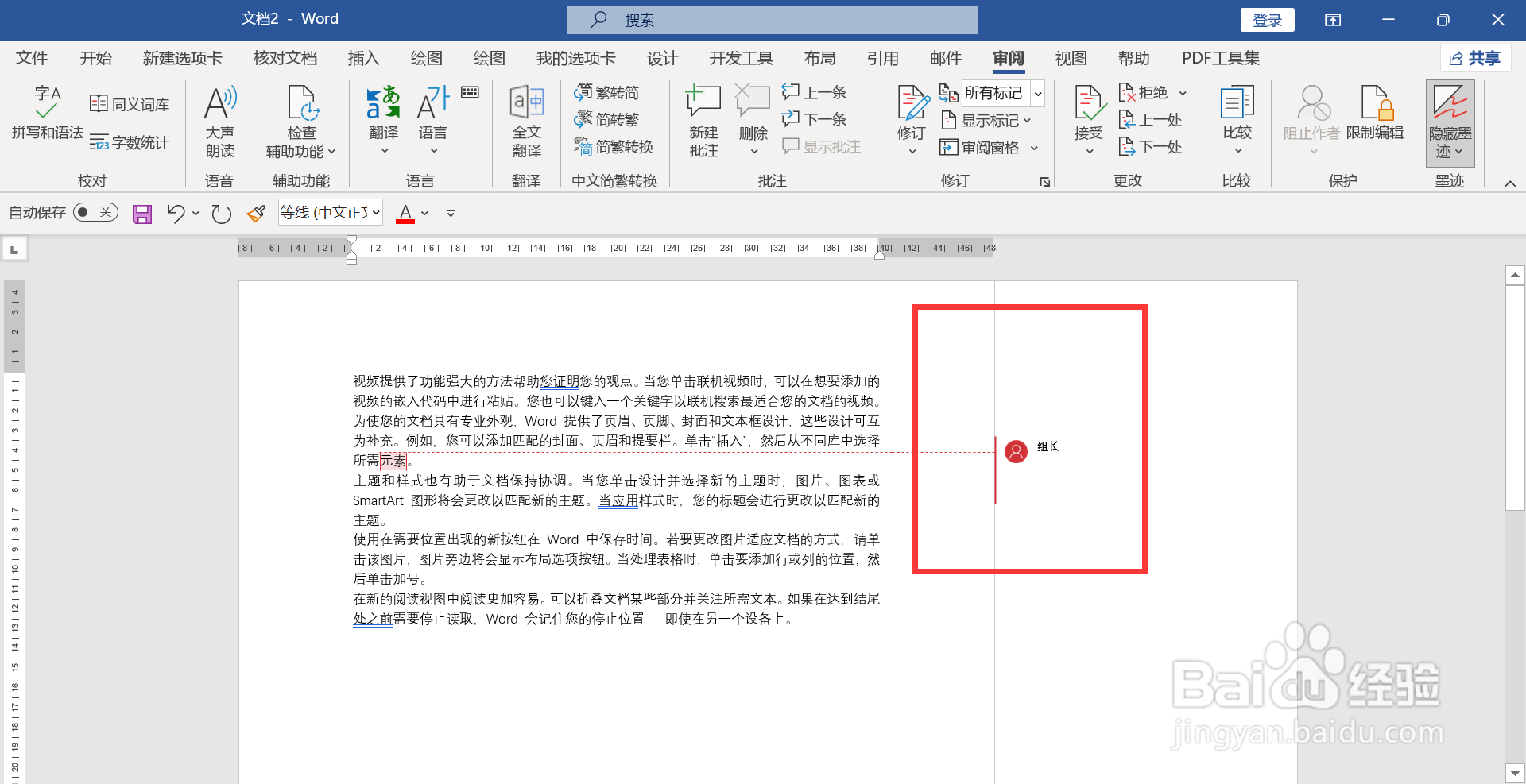Click the format painter brush icon
The image size is (1526, 784).
[256, 214]
